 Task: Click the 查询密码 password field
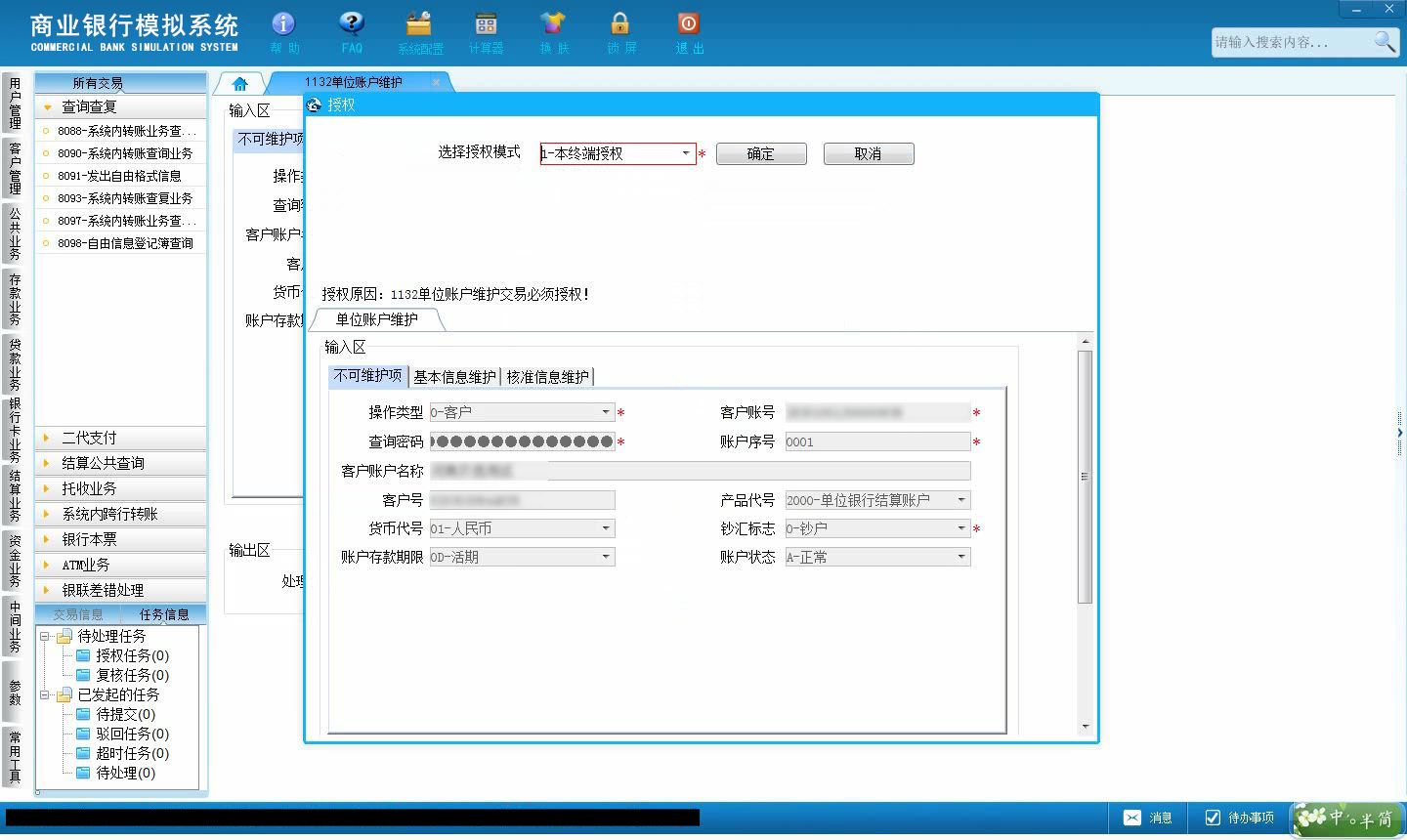pyautogui.click(x=522, y=441)
